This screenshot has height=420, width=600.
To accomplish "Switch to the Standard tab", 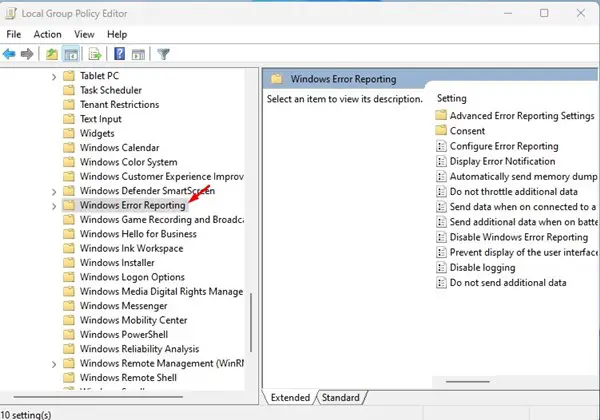I will pos(341,398).
